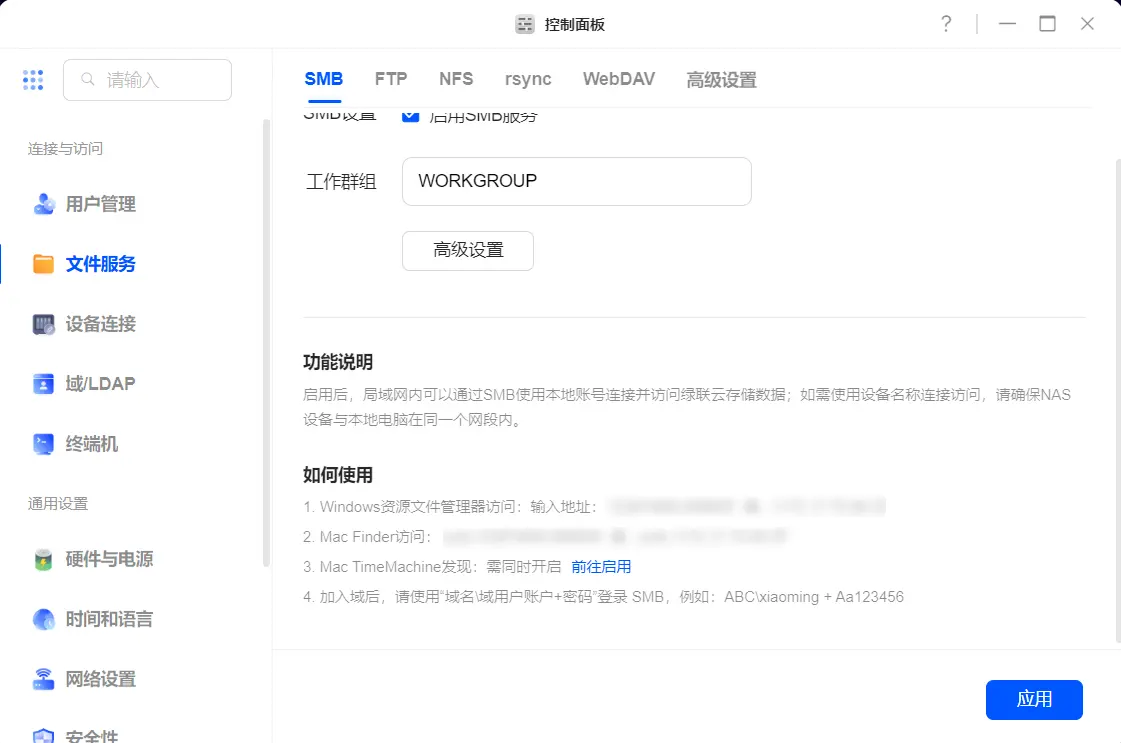Image resolution: width=1121 pixels, height=743 pixels.
Task: Open the Terminal (终端机) icon
Action: point(44,444)
